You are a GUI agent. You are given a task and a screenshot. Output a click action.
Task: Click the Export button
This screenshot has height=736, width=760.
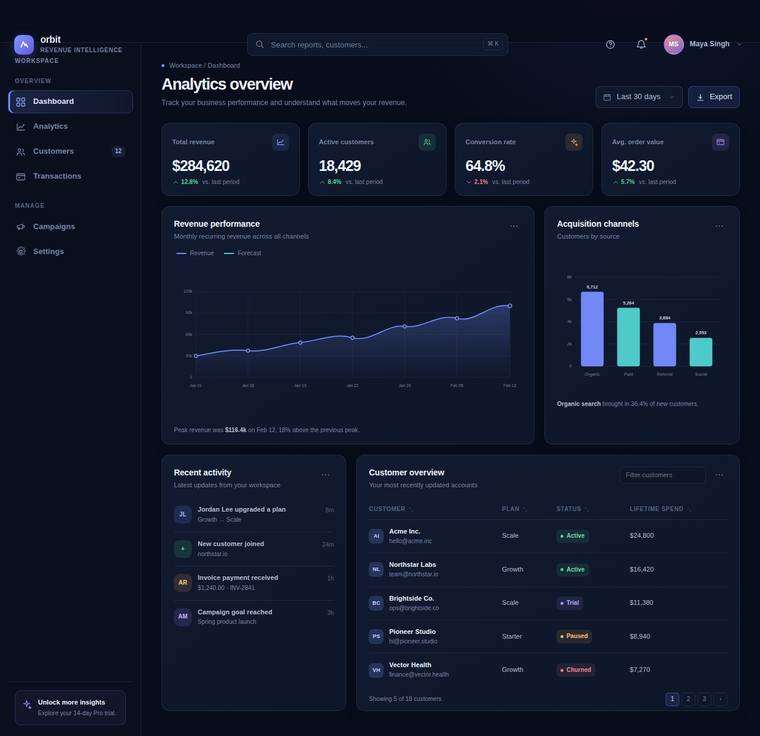pyautogui.click(x=714, y=97)
